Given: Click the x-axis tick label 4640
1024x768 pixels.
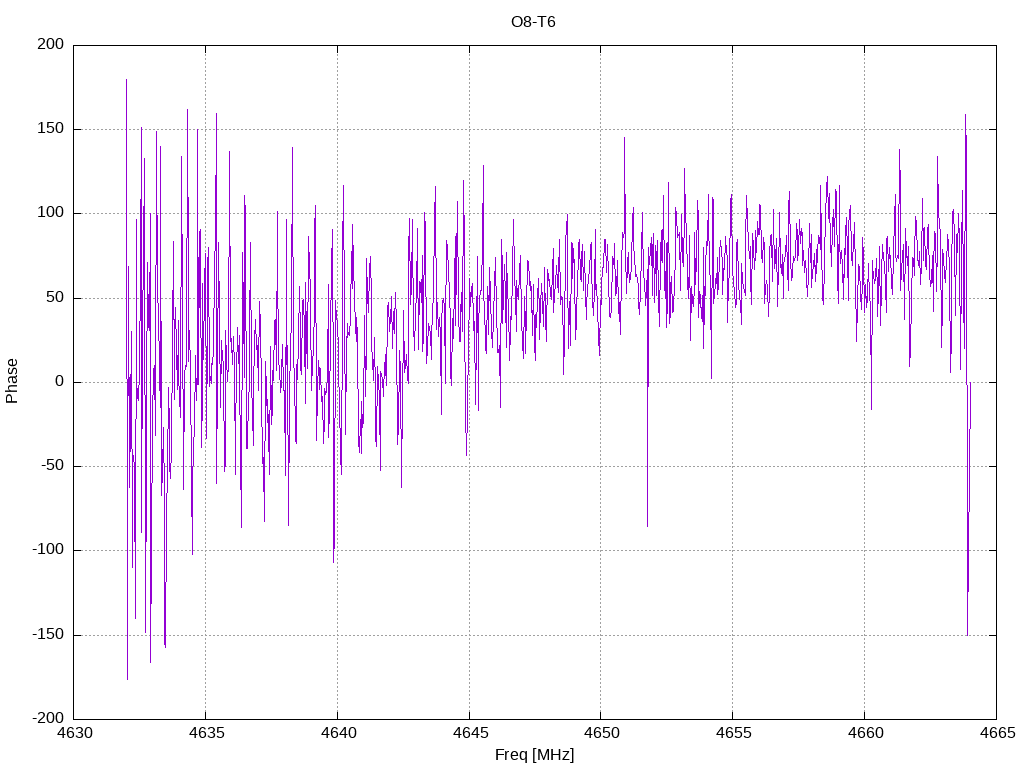Looking at the screenshot, I should coord(338,733).
